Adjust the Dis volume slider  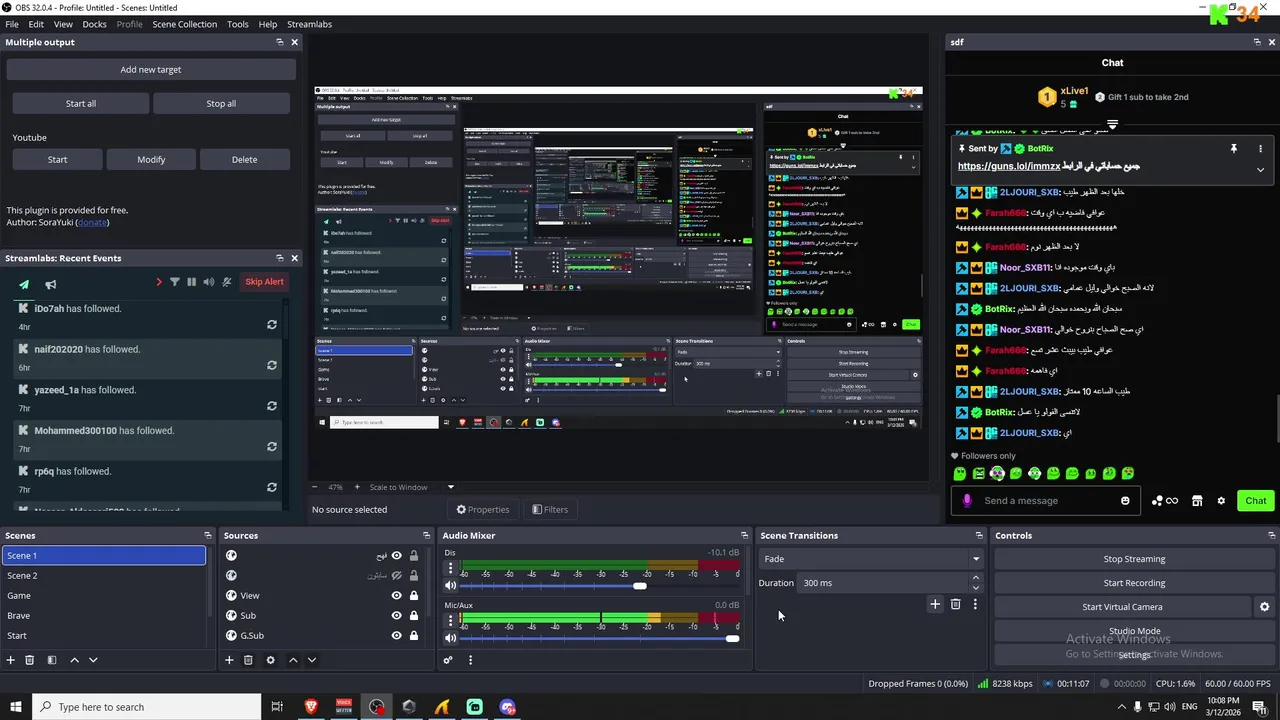(x=640, y=586)
